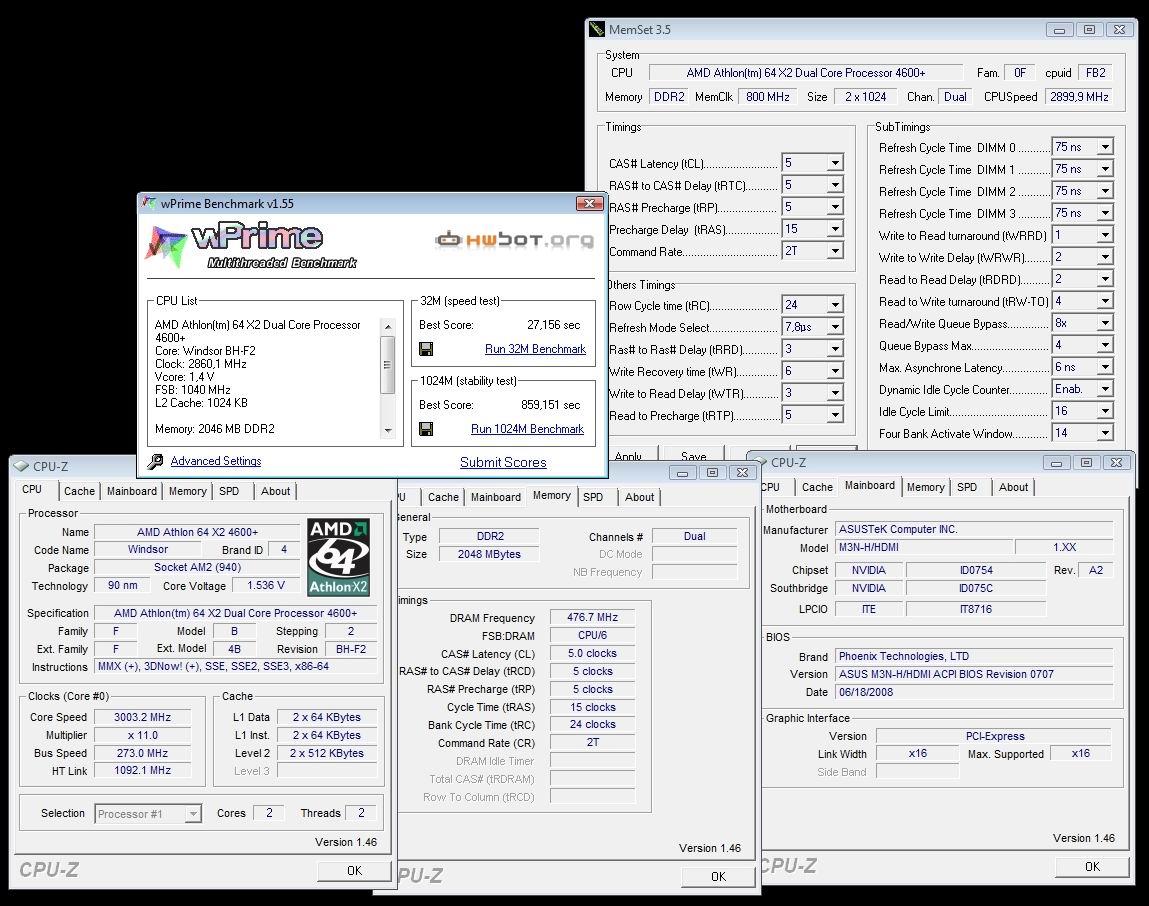This screenshot has height=906, width=1149.
Task: Open the Command Rate 2T dropdown
Action: tap(835, 251)
